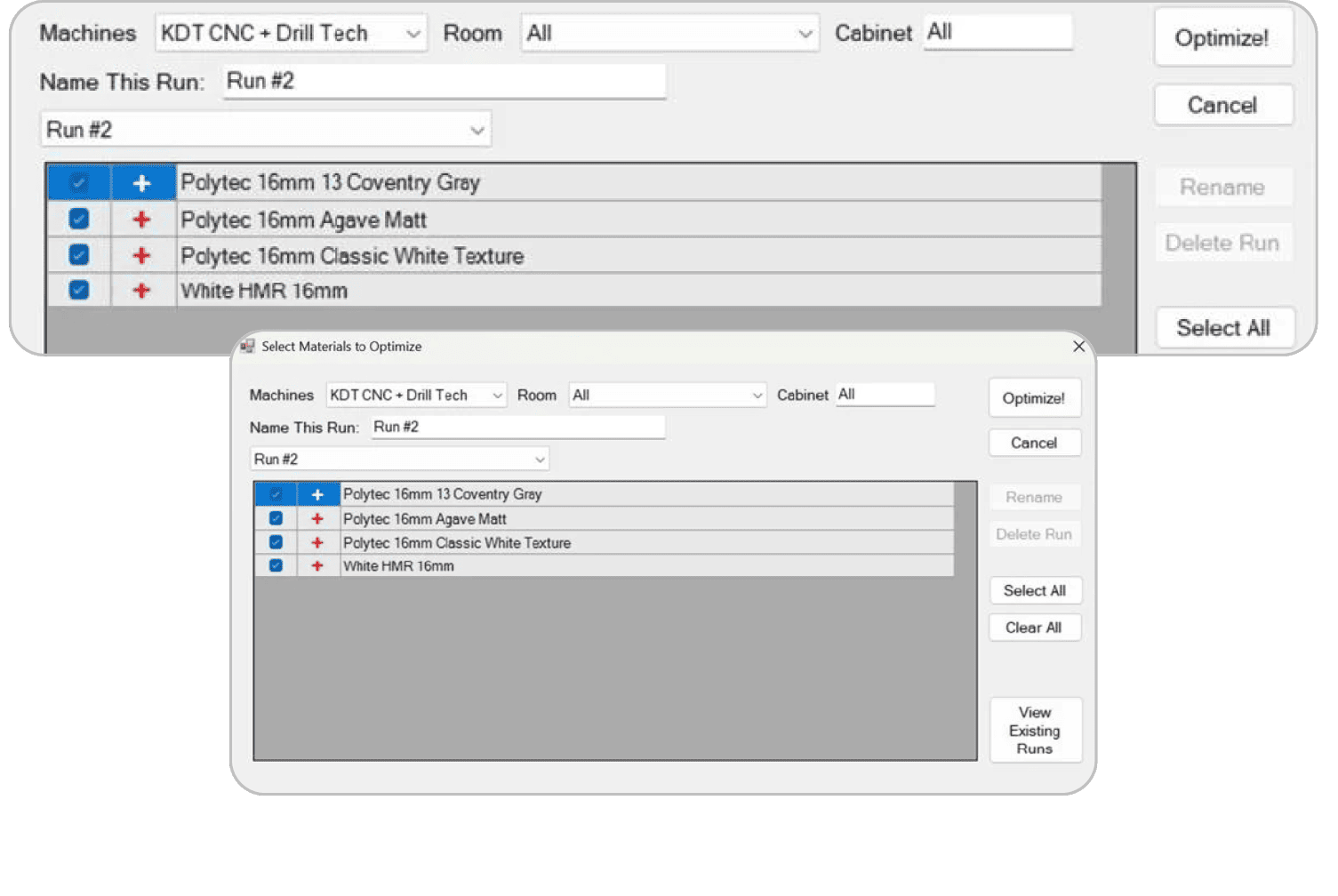Toggle White HMR 16mm checkbox in lower dialog
Image resolution: width=1338 pixels, height=896 pixels.
pyautogui.click(x=276, y=566)
